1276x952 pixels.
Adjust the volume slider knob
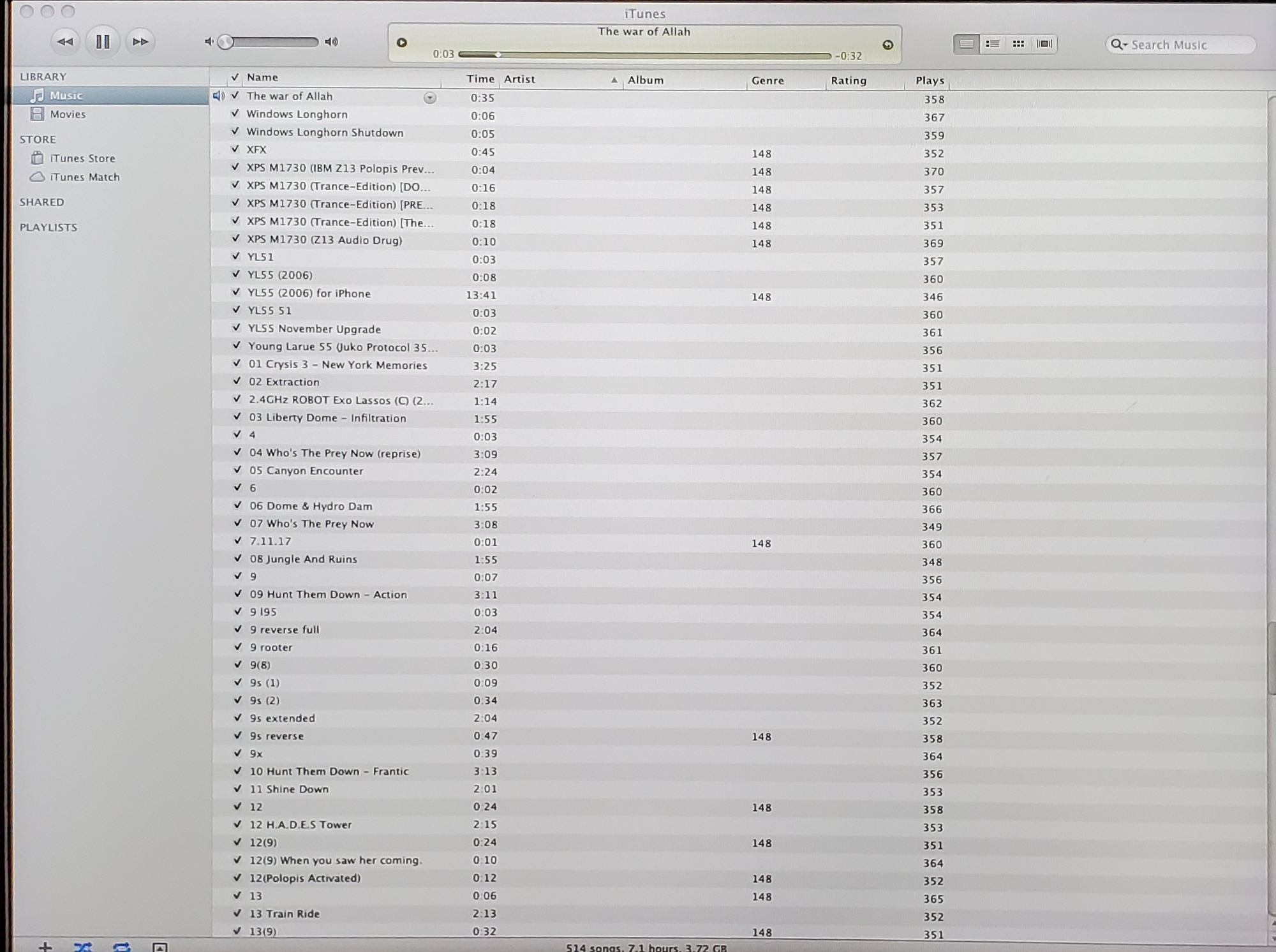[225, 42]
